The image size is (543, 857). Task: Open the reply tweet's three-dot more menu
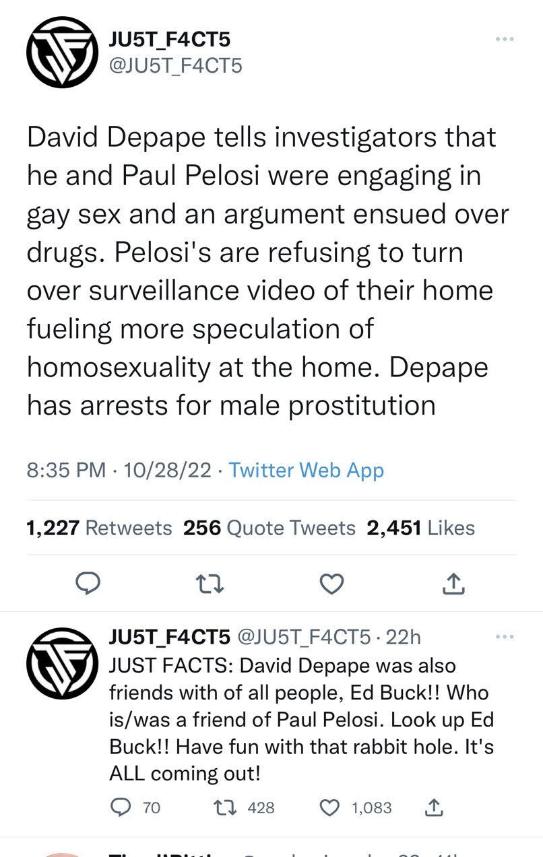pos(504,637)
